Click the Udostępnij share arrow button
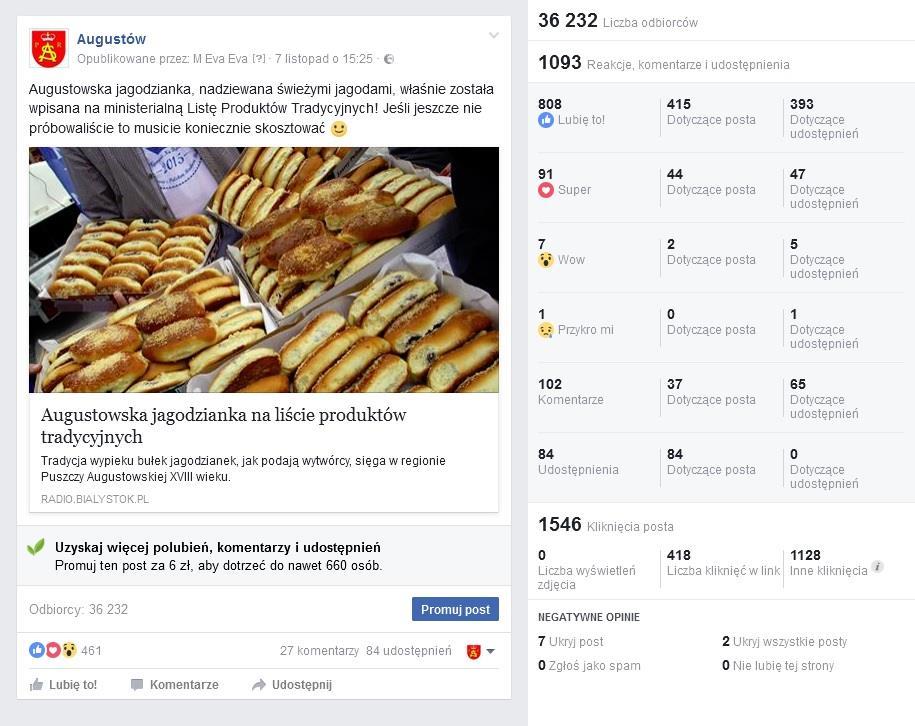915x726 pixels. pos(292,685)
